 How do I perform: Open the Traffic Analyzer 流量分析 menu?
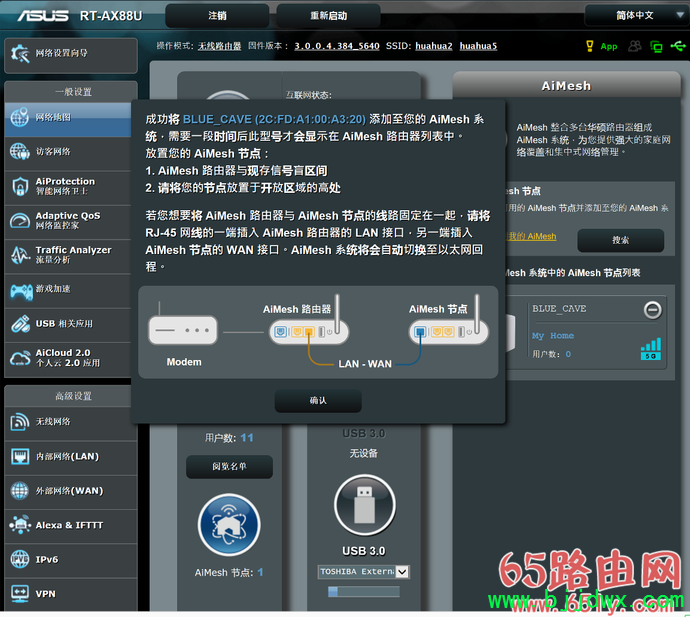point(69,255)
